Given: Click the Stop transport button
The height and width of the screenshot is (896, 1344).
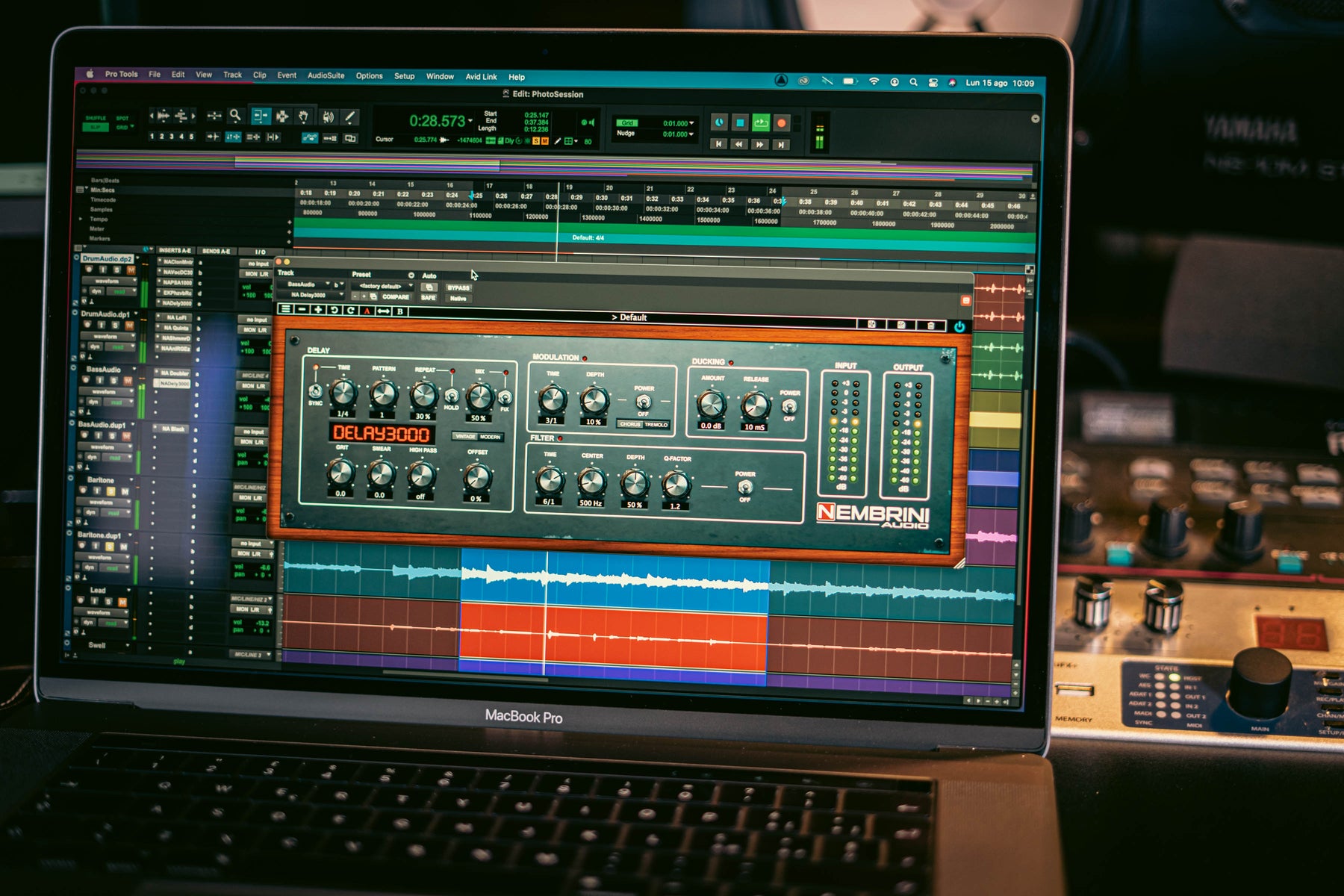Looking at the screenshot, I should point(739,122).
